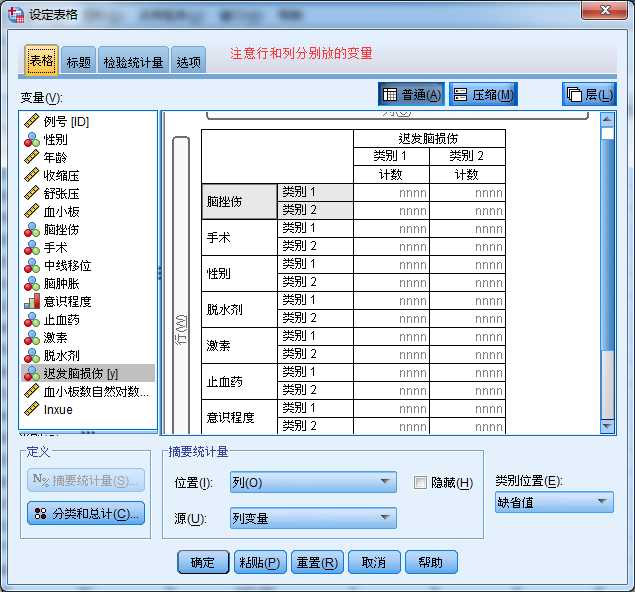Click the ruler icon beside 收缩压
635x592 pixels.
[32, 175]
